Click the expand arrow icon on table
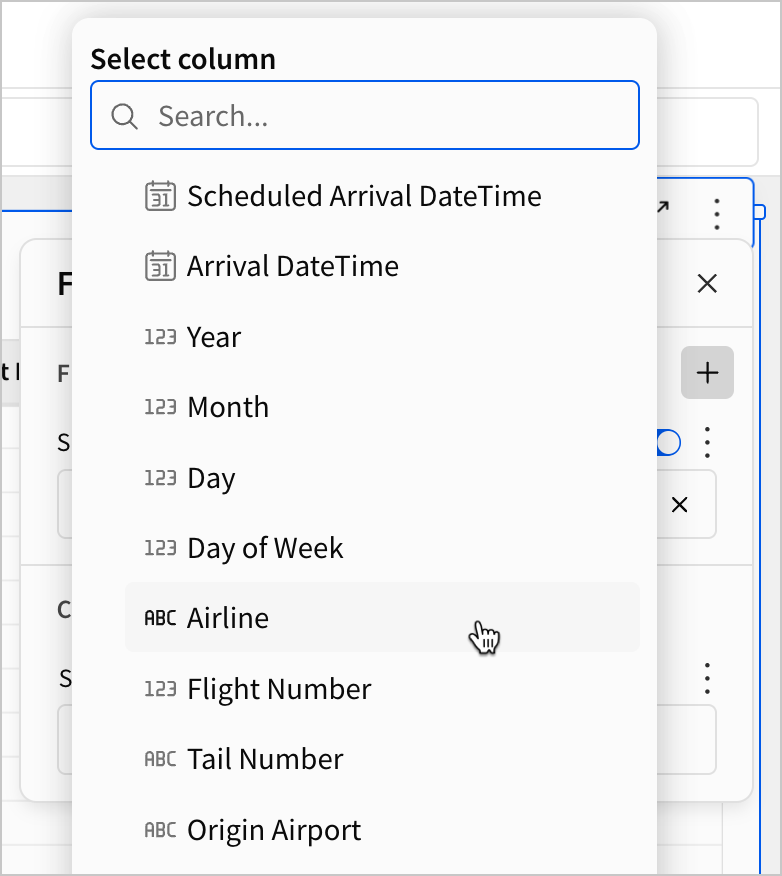 click(x=663, y=207)
